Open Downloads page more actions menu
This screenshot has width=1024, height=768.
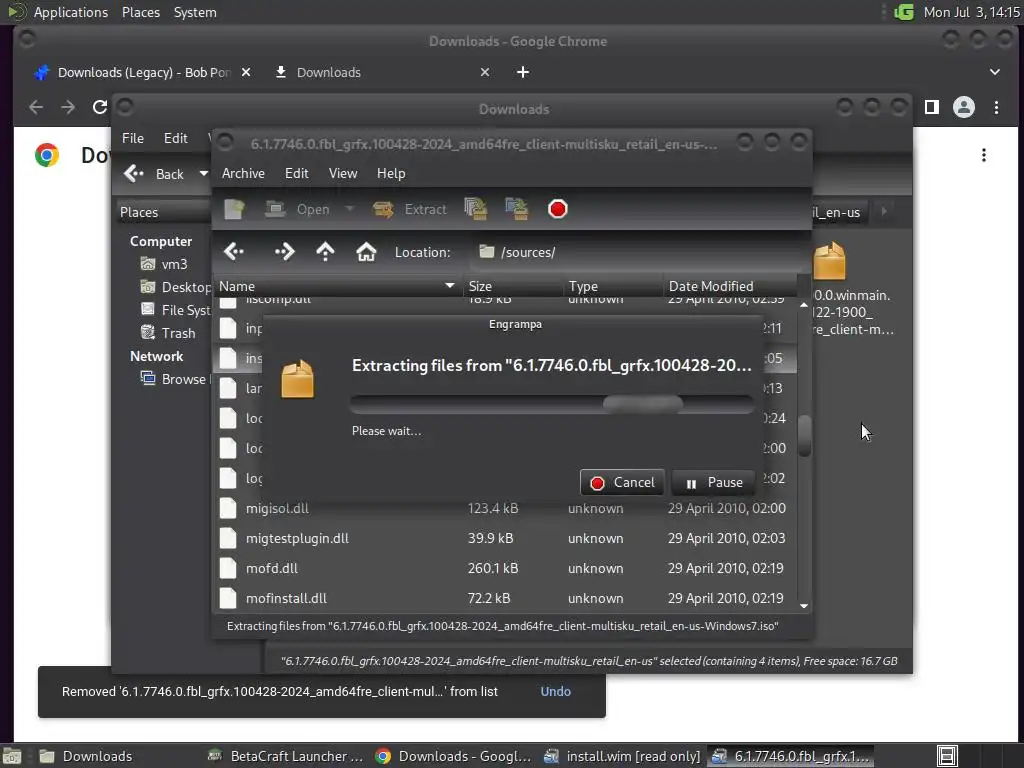(x=984, y=155)
